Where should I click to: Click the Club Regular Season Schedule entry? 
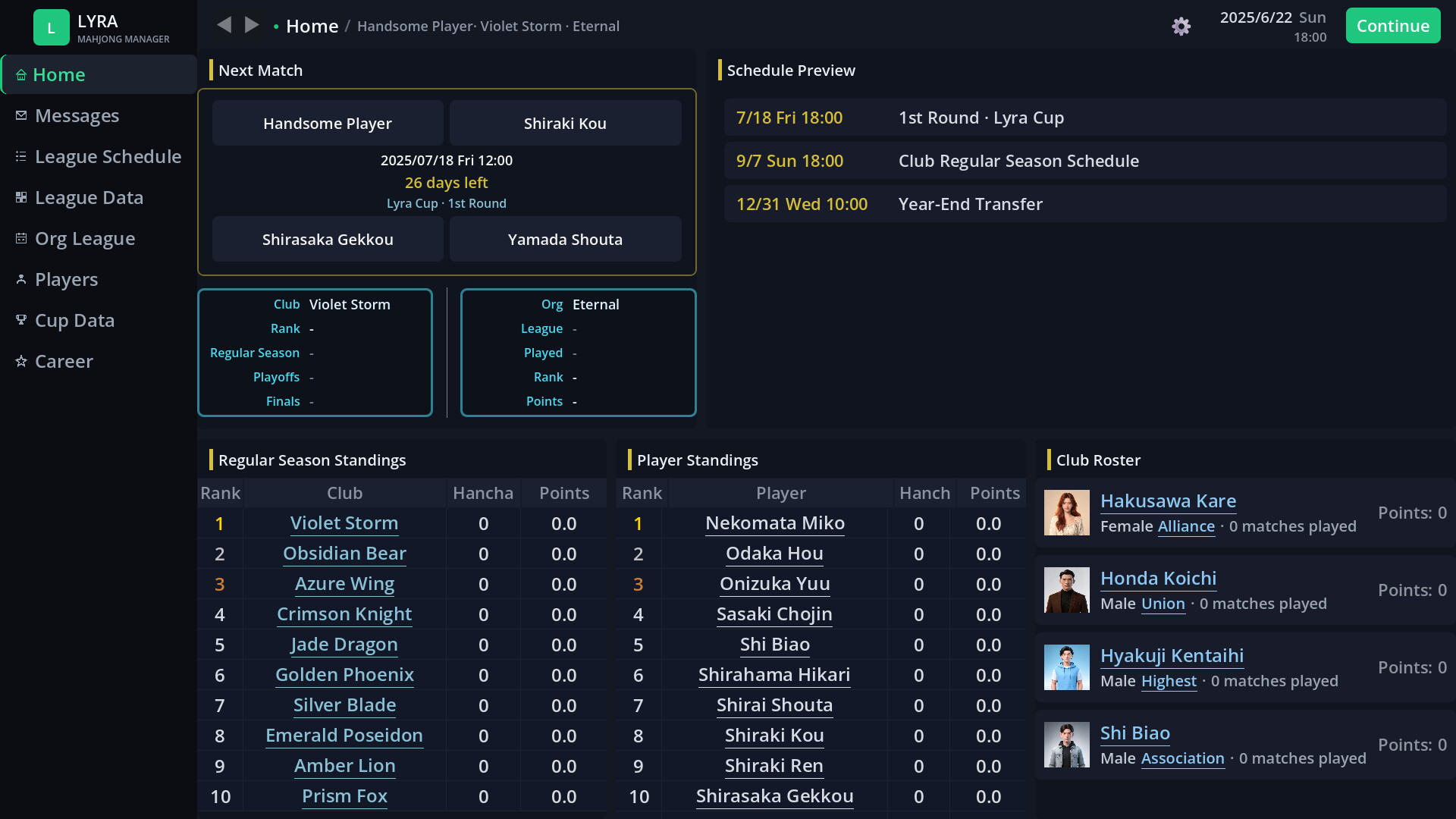(1085, 161)
